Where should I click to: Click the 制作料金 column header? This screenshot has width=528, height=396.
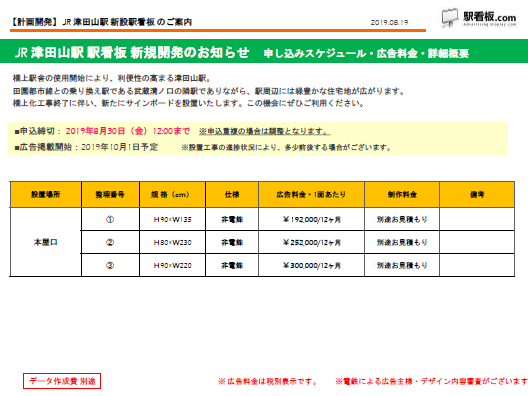click(402, 194)
